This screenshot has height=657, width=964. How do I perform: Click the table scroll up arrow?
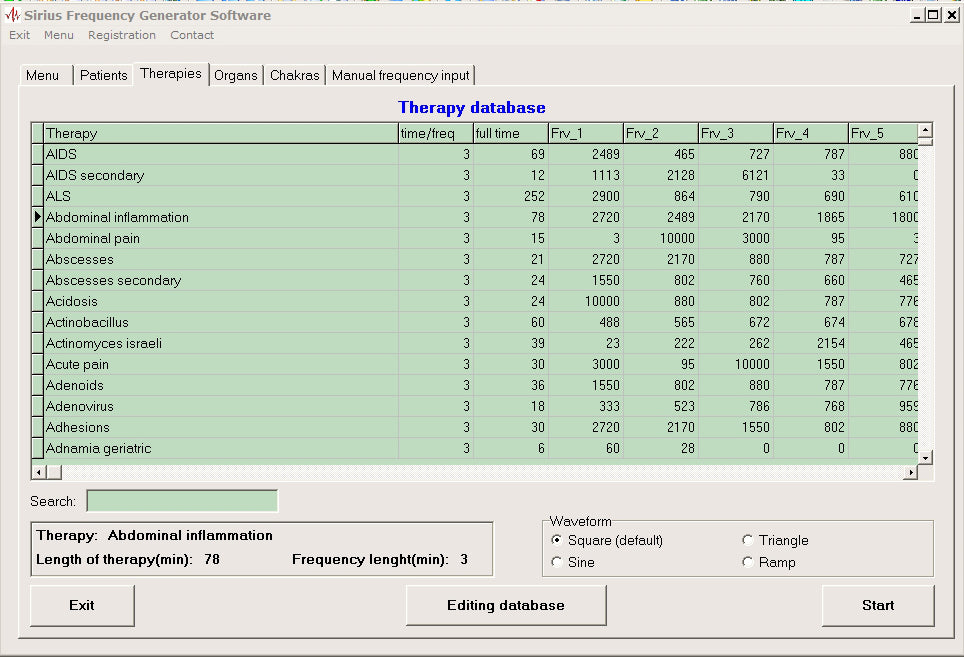tap(925, 130)
